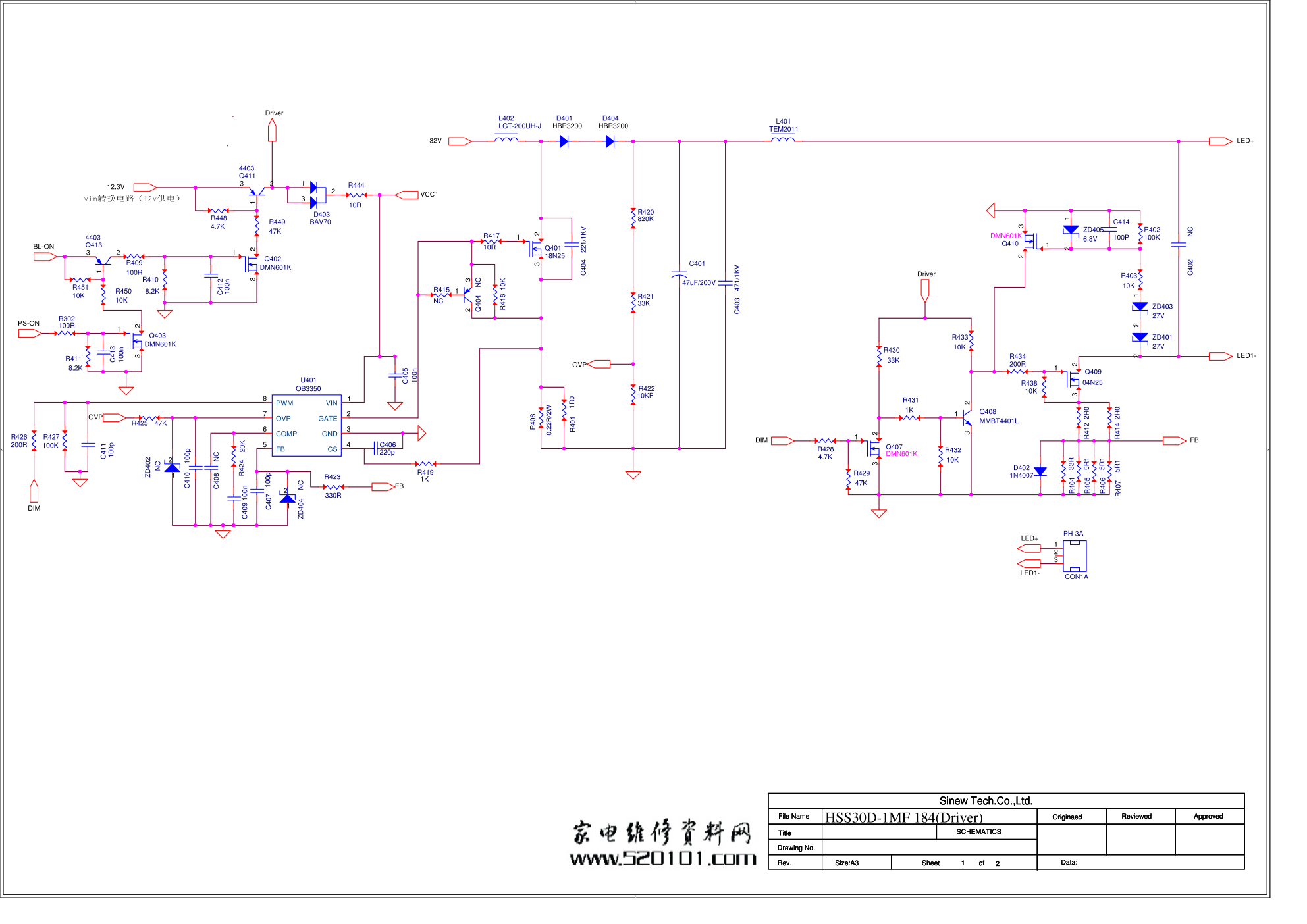Viewport: 1307px width, 924px height.
Task: Select transistor Q408 MMBT4401L
Action: (966, 417)
